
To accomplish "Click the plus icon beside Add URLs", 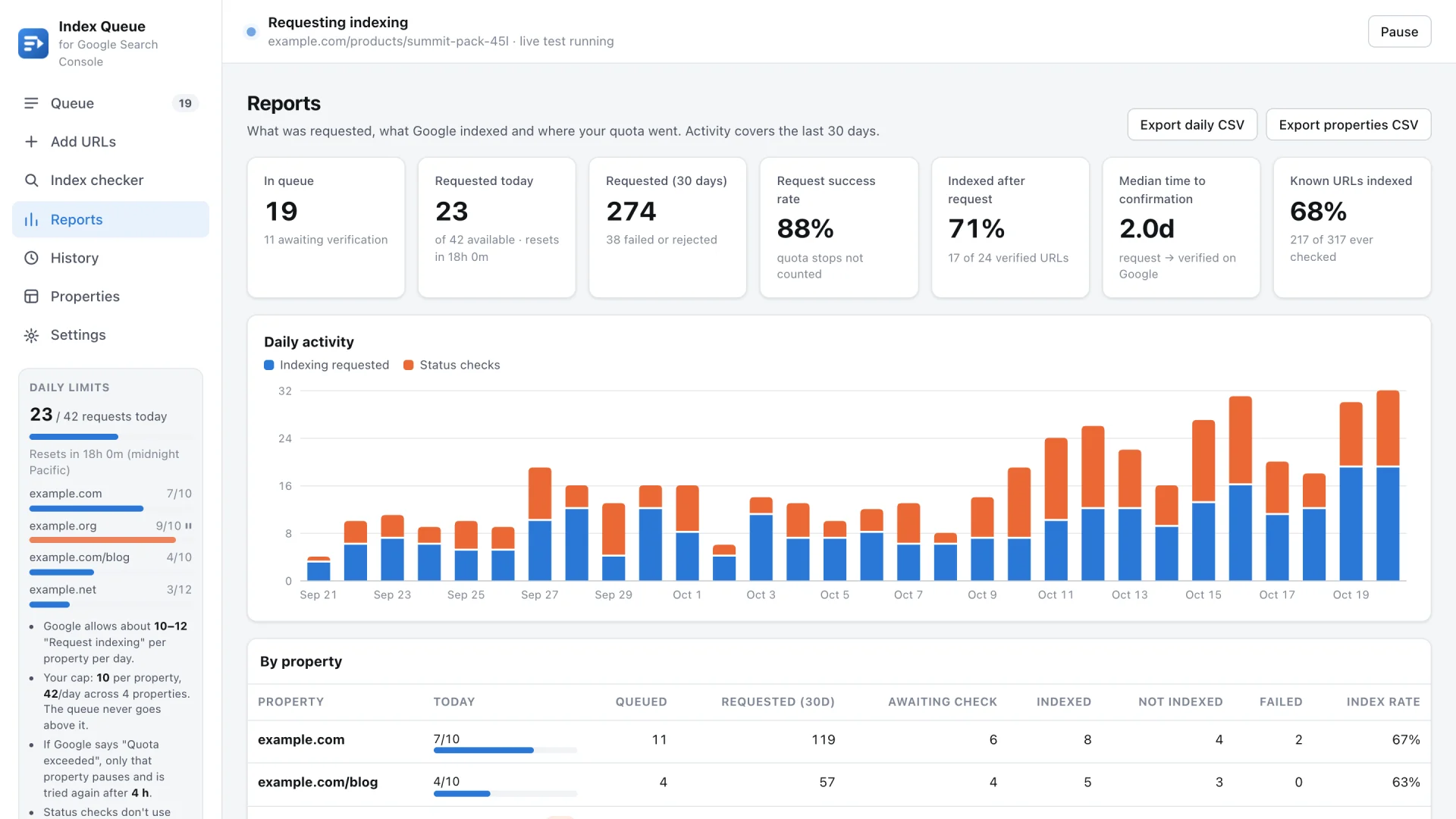I will pos(31,142).
